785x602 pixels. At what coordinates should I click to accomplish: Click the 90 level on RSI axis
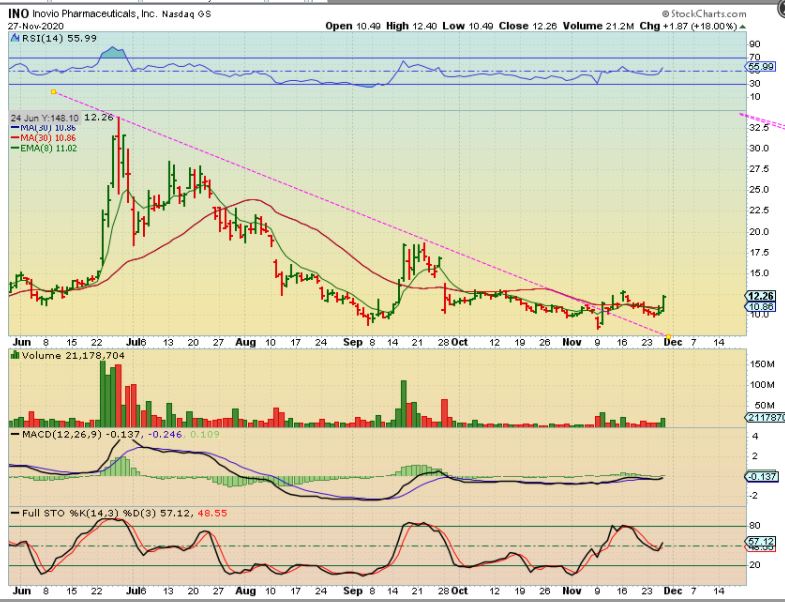[x=754, y=45]
